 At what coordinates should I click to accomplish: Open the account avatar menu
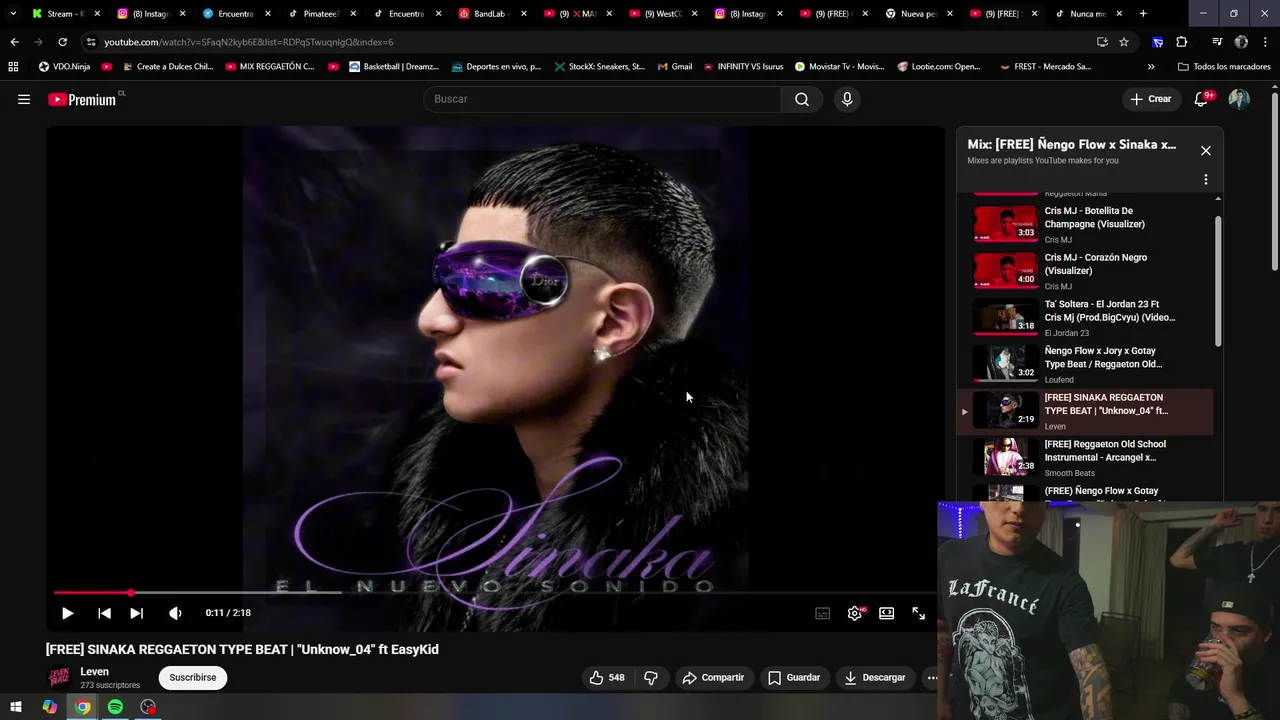[x=1239, y=99]
